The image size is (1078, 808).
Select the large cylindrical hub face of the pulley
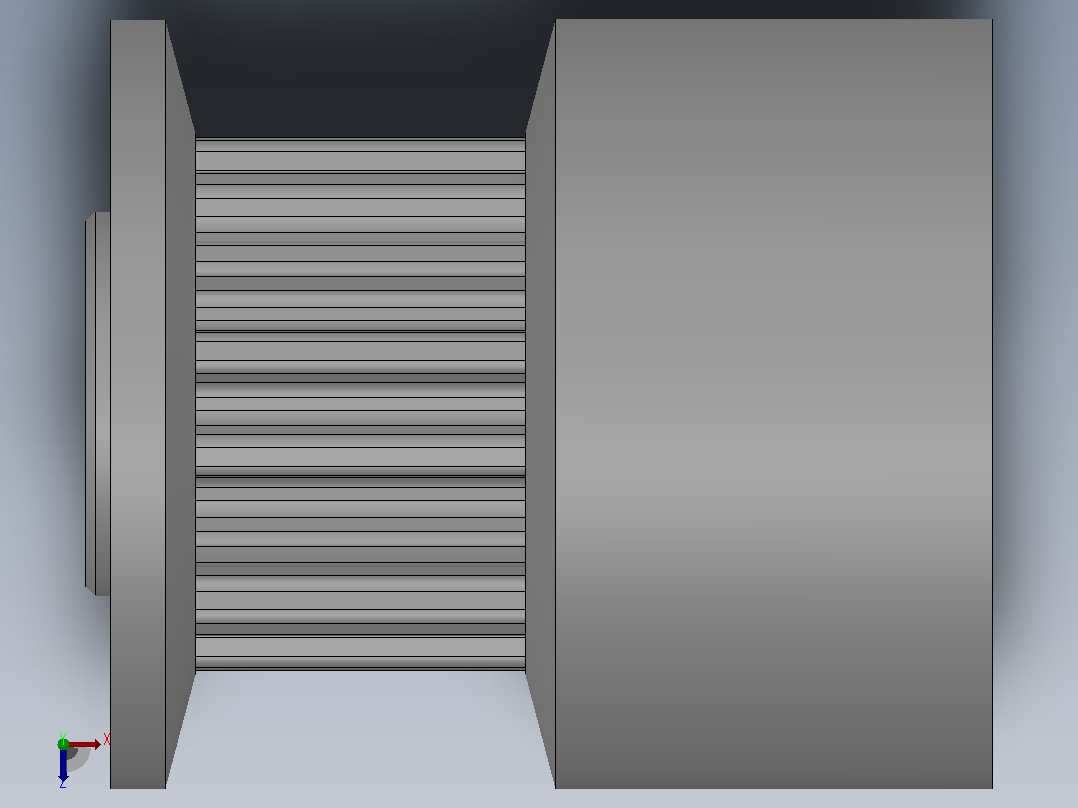click(x=773, y=404)
